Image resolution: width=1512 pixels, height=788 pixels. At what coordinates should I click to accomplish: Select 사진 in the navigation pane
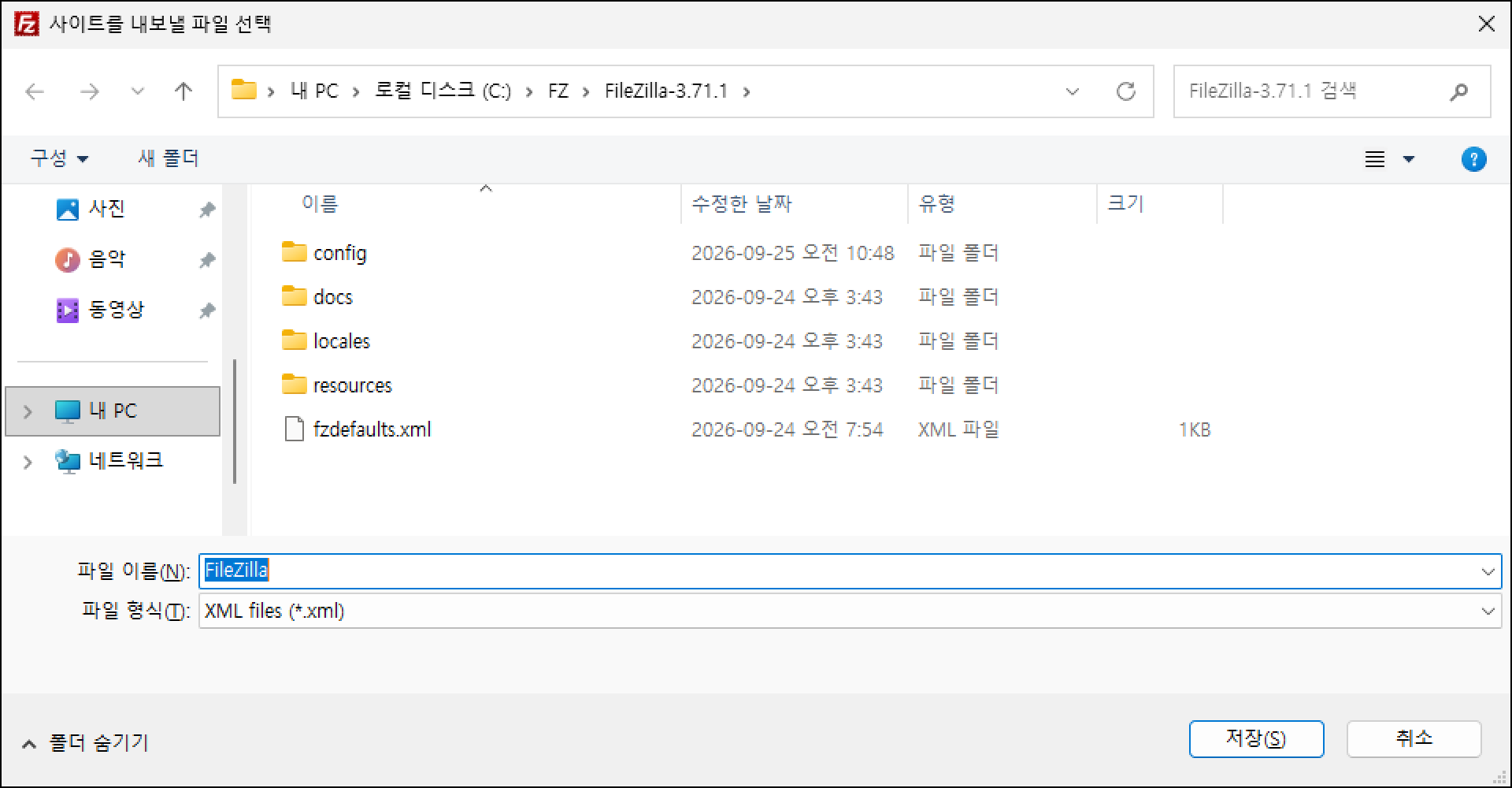click(107, 209)
